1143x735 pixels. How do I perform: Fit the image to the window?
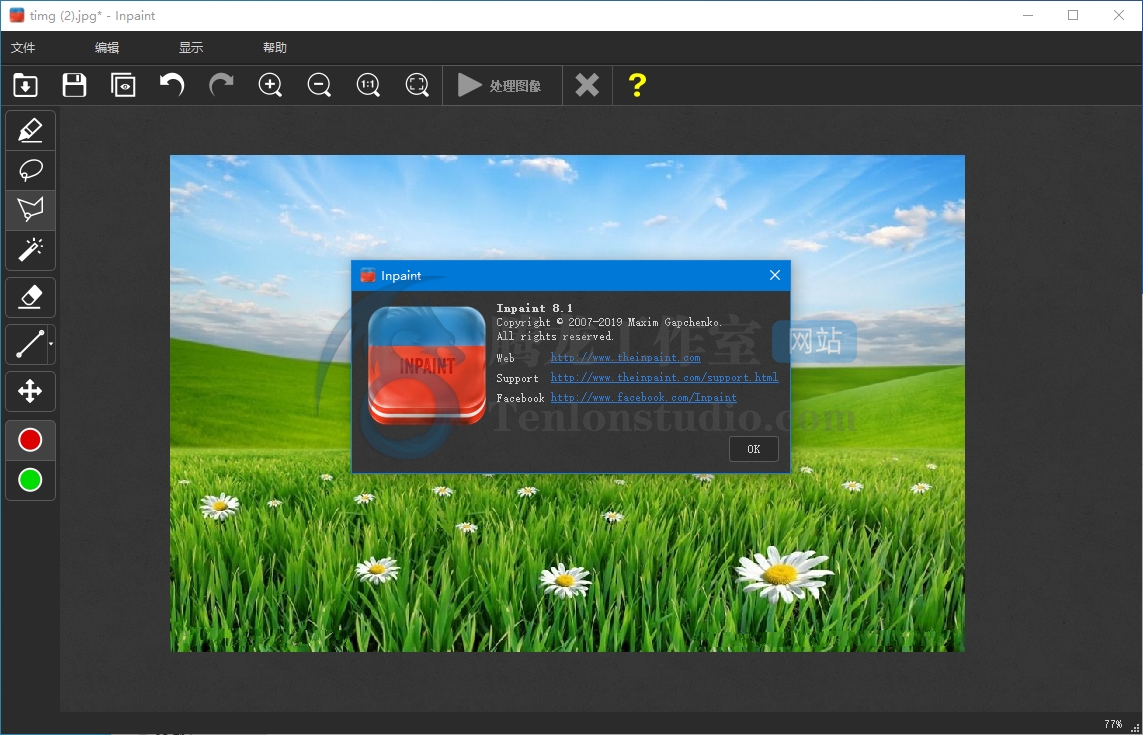click(417, 85)
